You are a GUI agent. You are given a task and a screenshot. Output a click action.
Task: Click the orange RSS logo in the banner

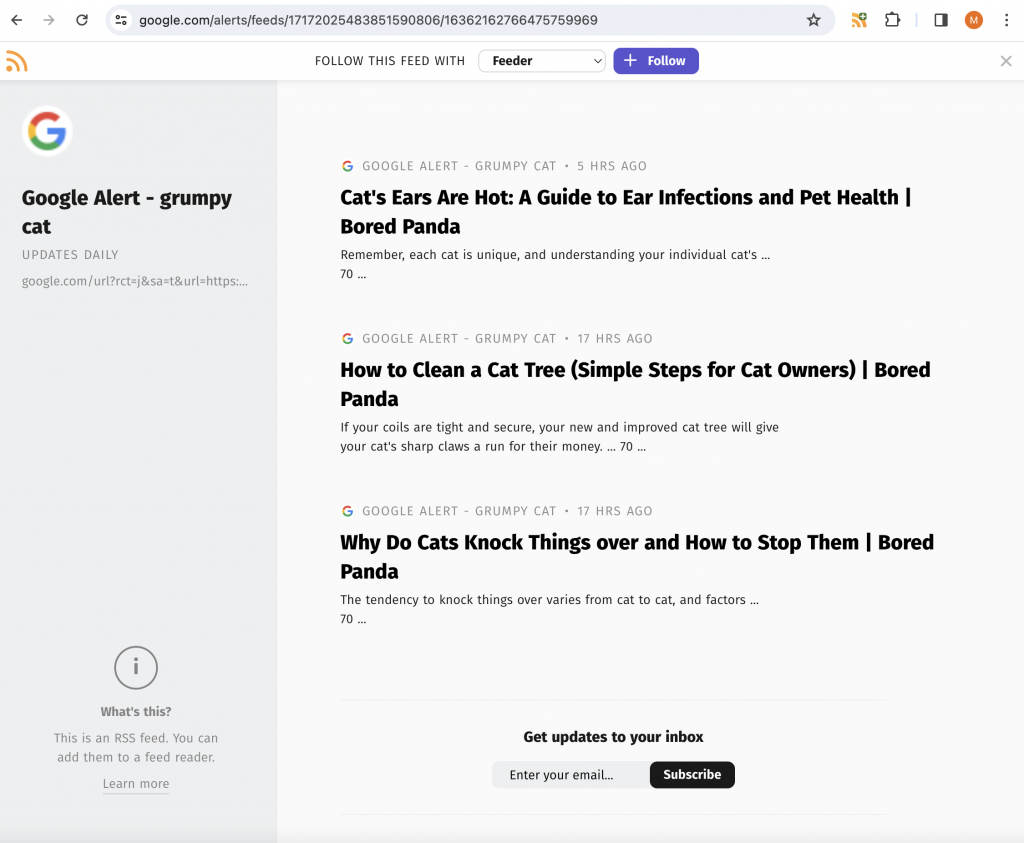pos(16,61)
